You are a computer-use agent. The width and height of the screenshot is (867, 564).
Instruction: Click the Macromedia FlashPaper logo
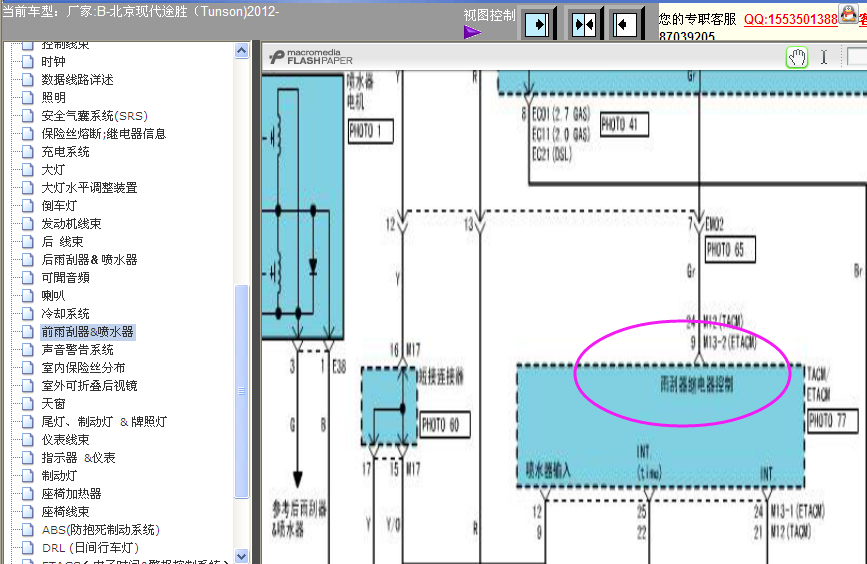coord(307,57)
